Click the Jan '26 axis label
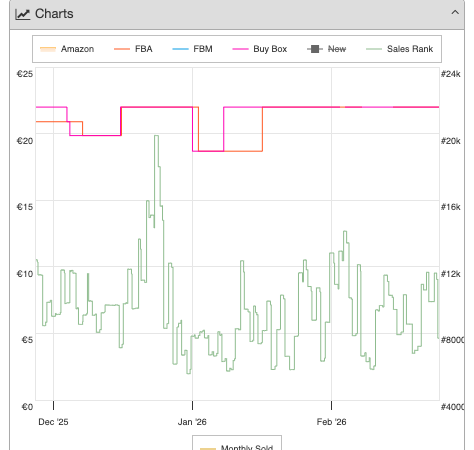Image resolution: width=474 pixels, height=450 pixels. point(192,422)
